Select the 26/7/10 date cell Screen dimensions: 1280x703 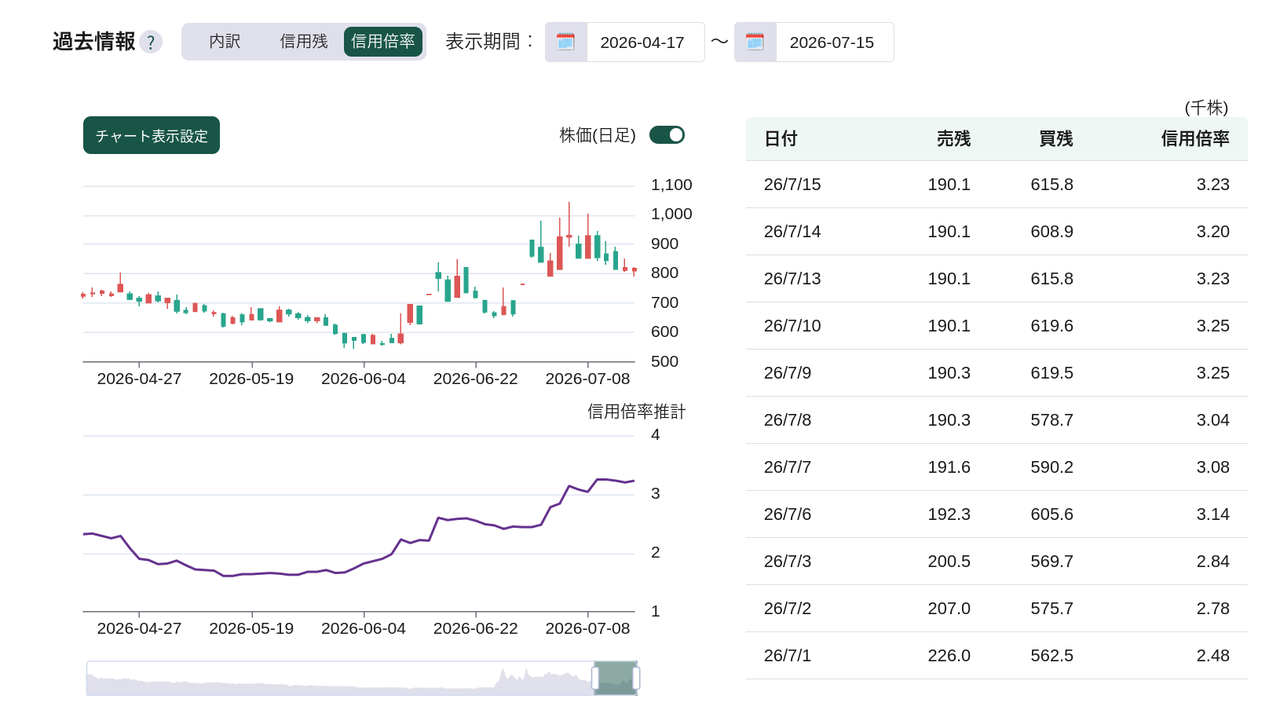tap(792, 326)
